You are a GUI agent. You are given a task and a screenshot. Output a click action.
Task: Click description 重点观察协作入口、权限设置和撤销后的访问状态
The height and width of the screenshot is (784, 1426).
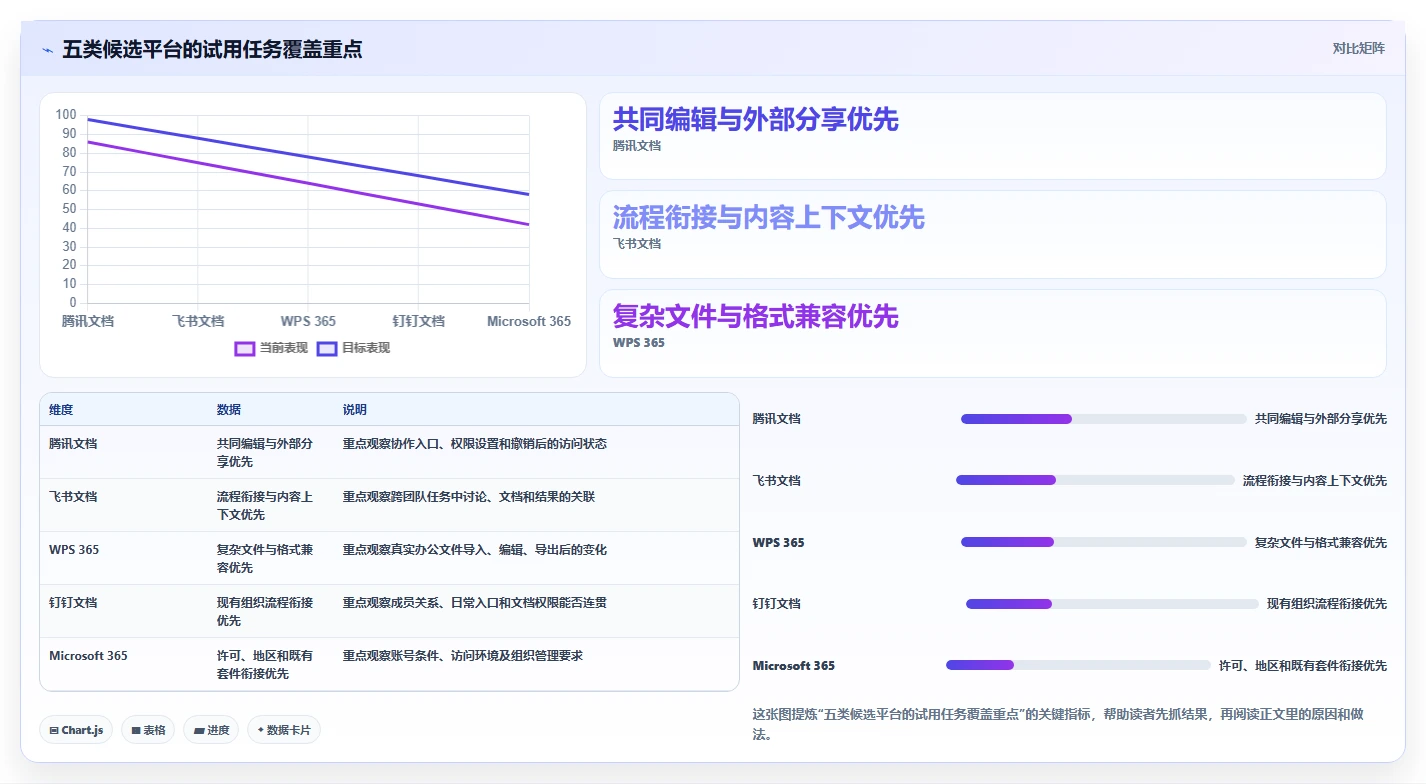(x=475, y=443)
